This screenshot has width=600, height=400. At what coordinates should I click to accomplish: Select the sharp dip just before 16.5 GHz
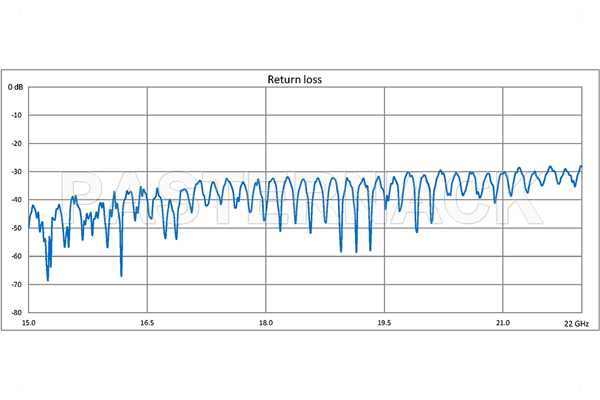pos(121,274)
